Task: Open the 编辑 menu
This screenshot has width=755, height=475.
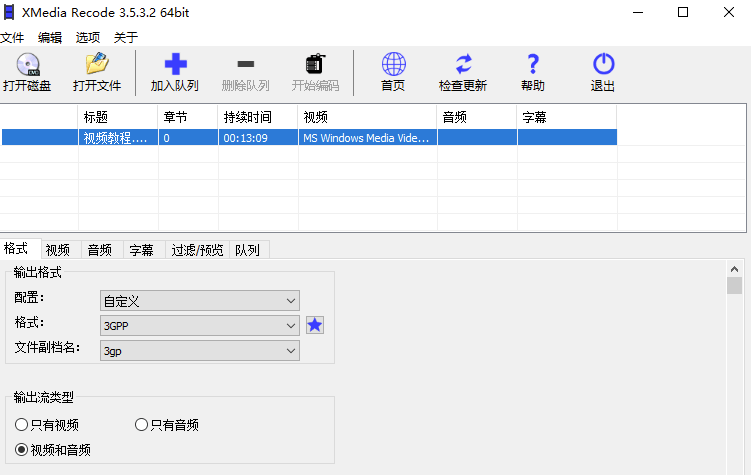Action: pos(50,38)
